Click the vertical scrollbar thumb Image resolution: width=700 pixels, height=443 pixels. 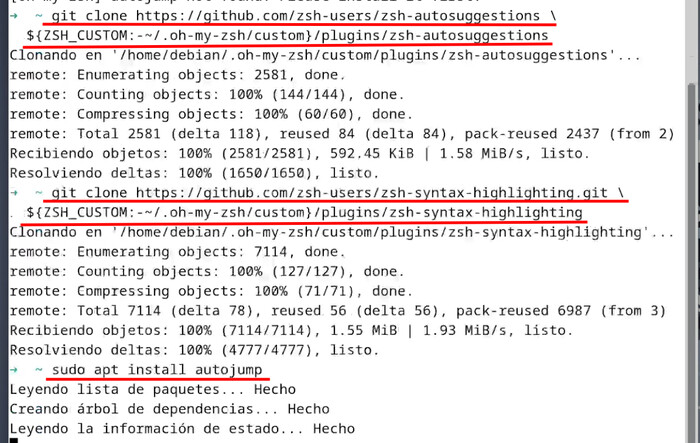tap(692, 263)
